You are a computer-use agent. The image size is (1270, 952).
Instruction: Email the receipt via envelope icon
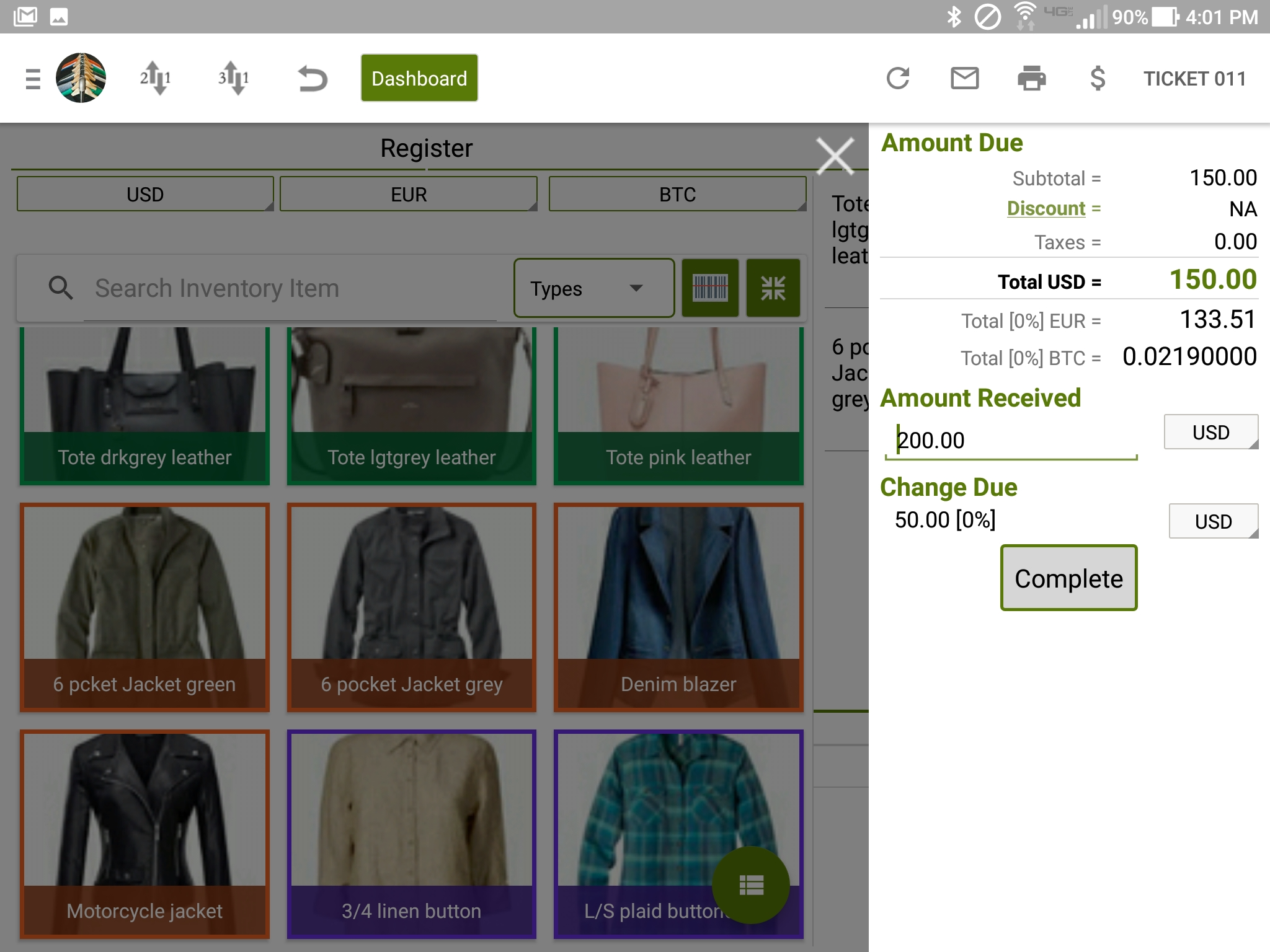click(964, 79)
